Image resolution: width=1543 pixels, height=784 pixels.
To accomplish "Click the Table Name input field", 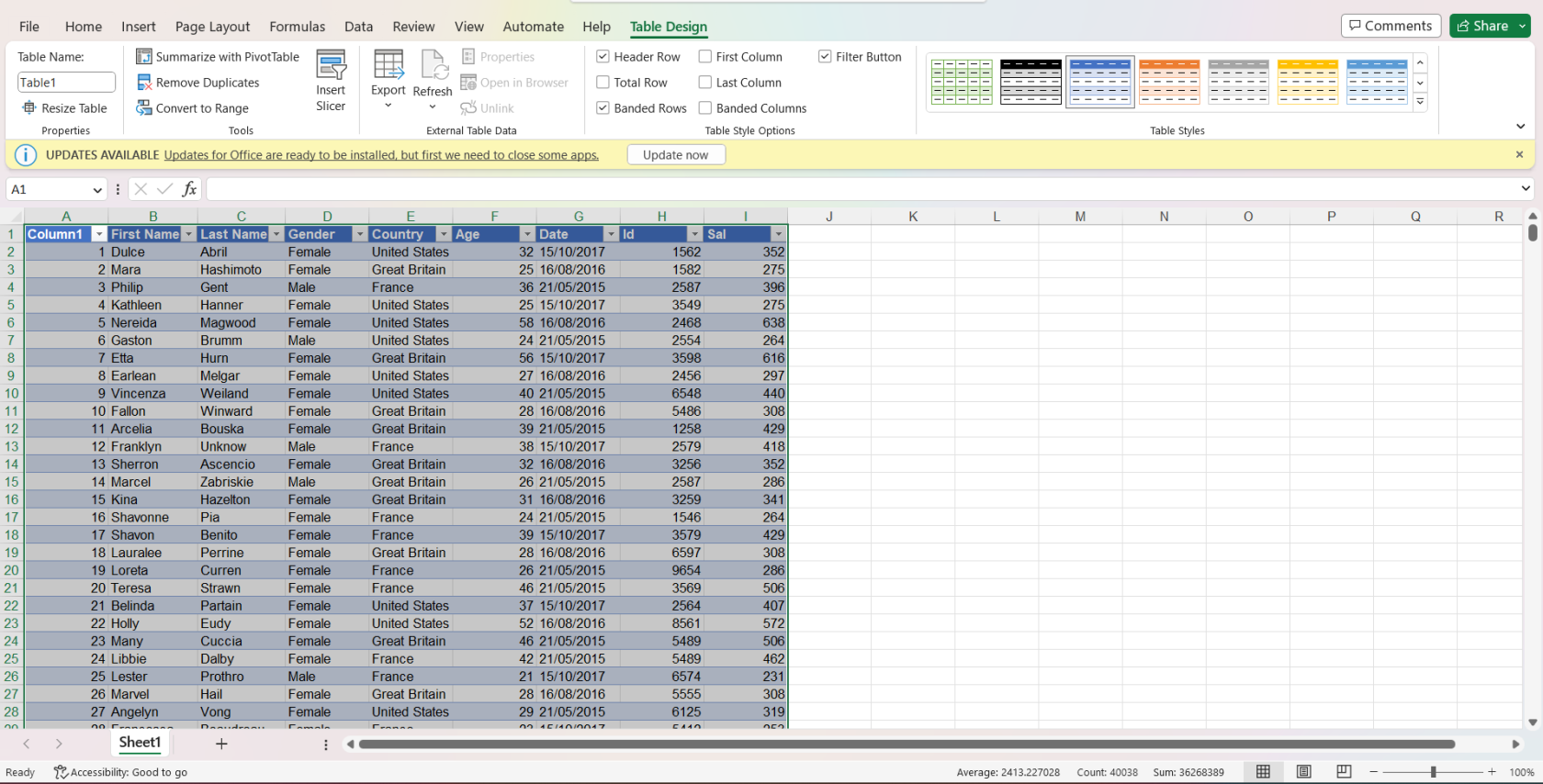I will pos(66,83).
